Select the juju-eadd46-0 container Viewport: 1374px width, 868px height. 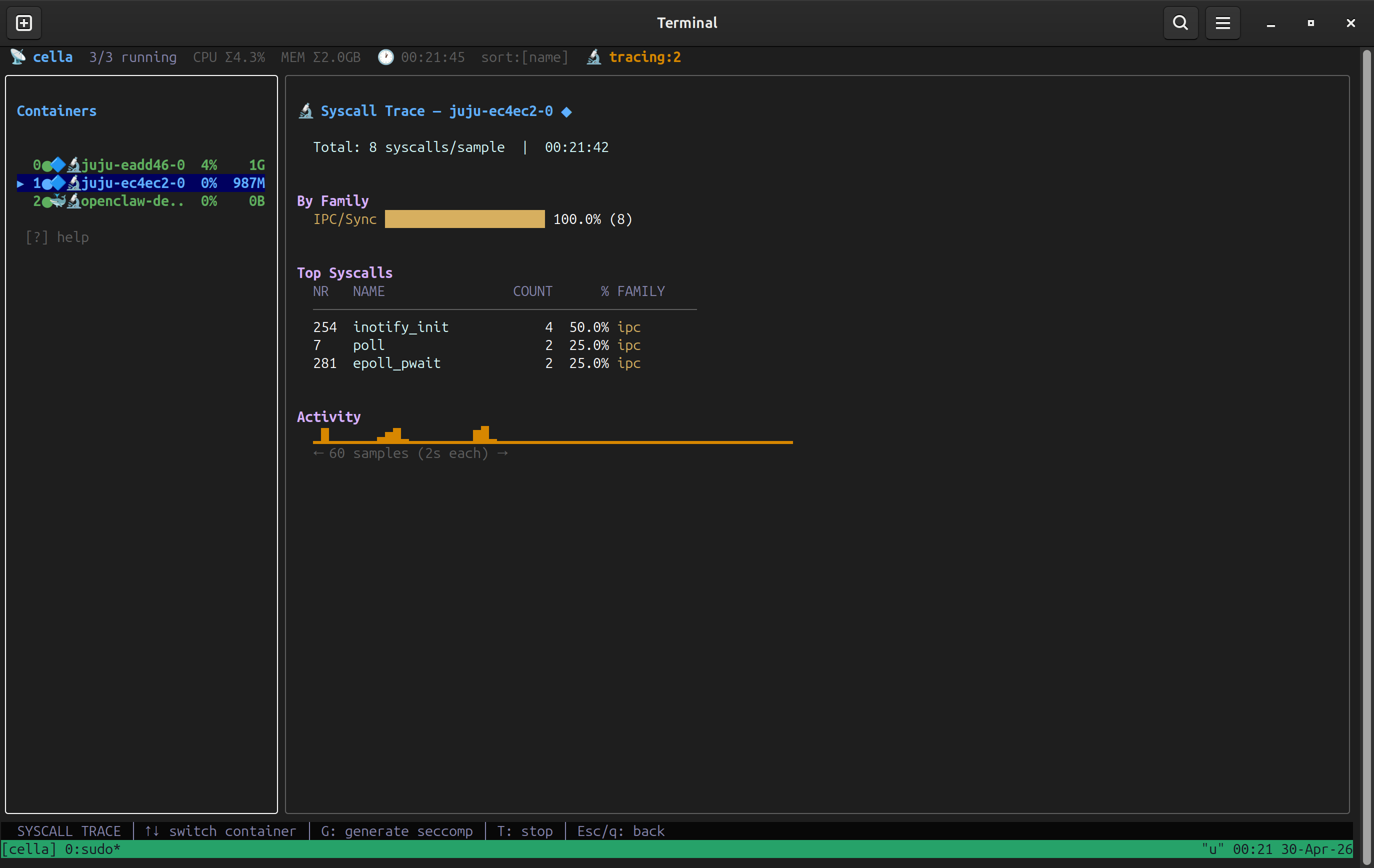[141, 165]
